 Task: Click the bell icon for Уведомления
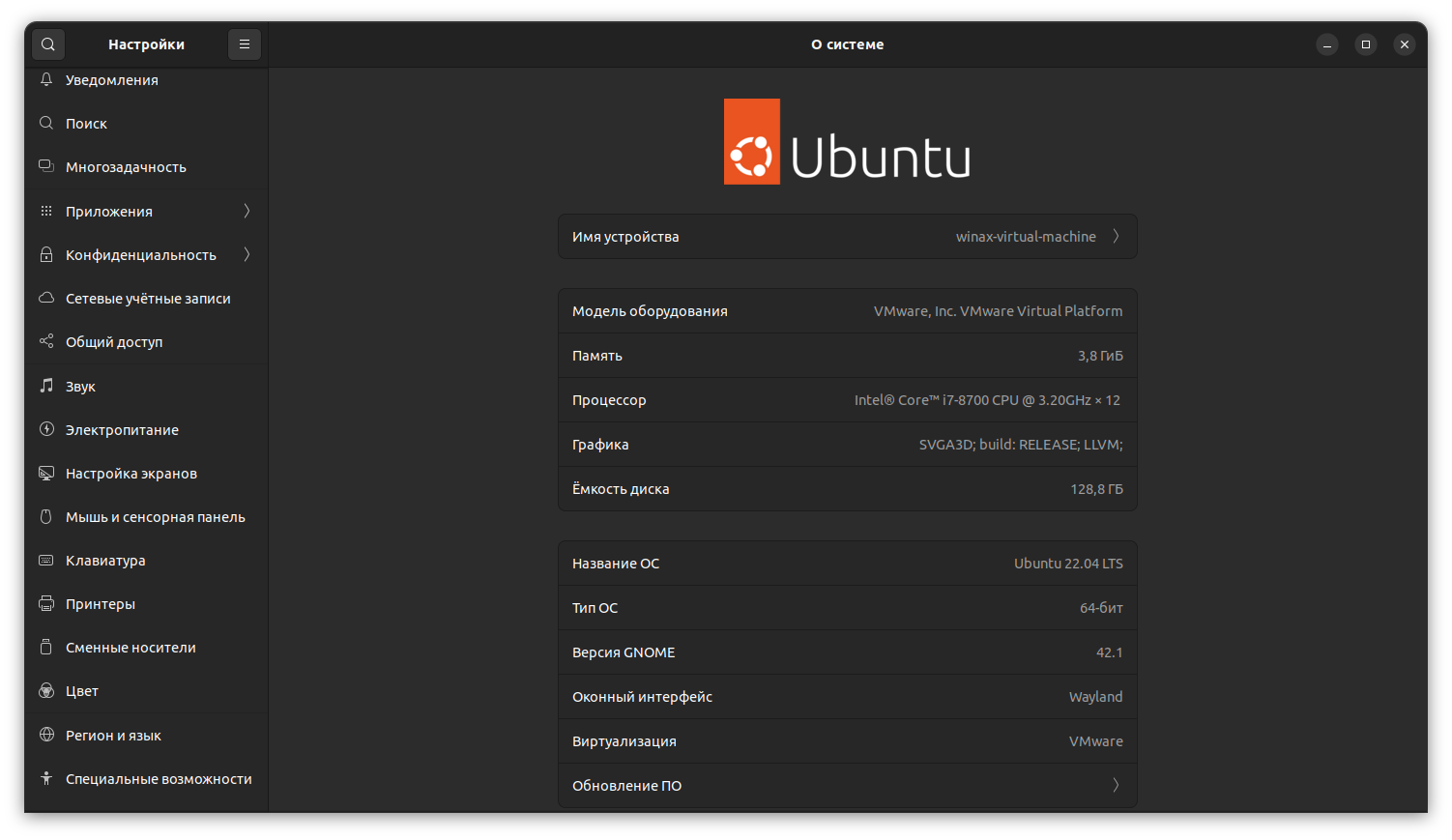point(46,79)
